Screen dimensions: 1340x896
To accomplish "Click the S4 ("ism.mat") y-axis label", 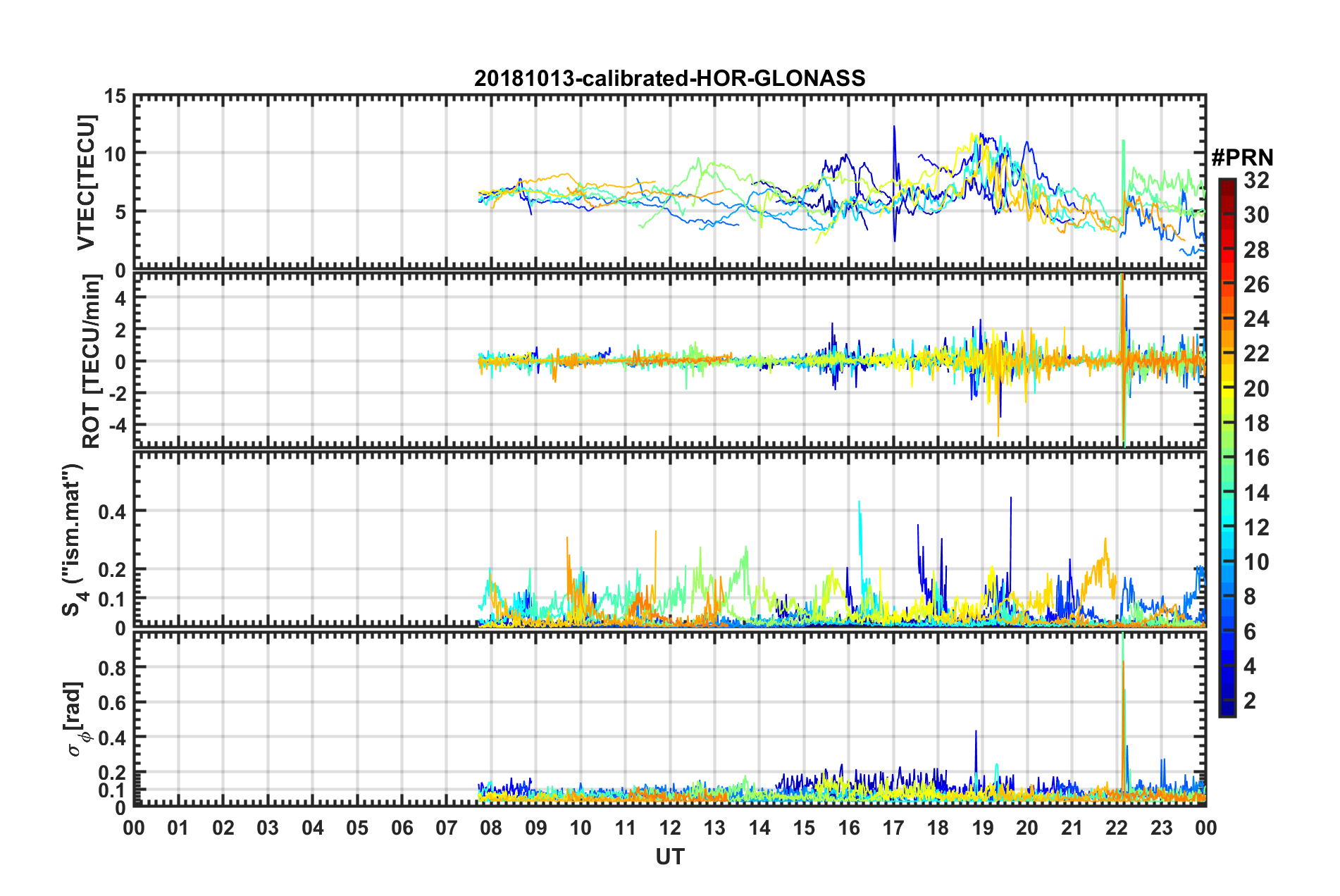I will pyautogui.click(x=73, y=540).
